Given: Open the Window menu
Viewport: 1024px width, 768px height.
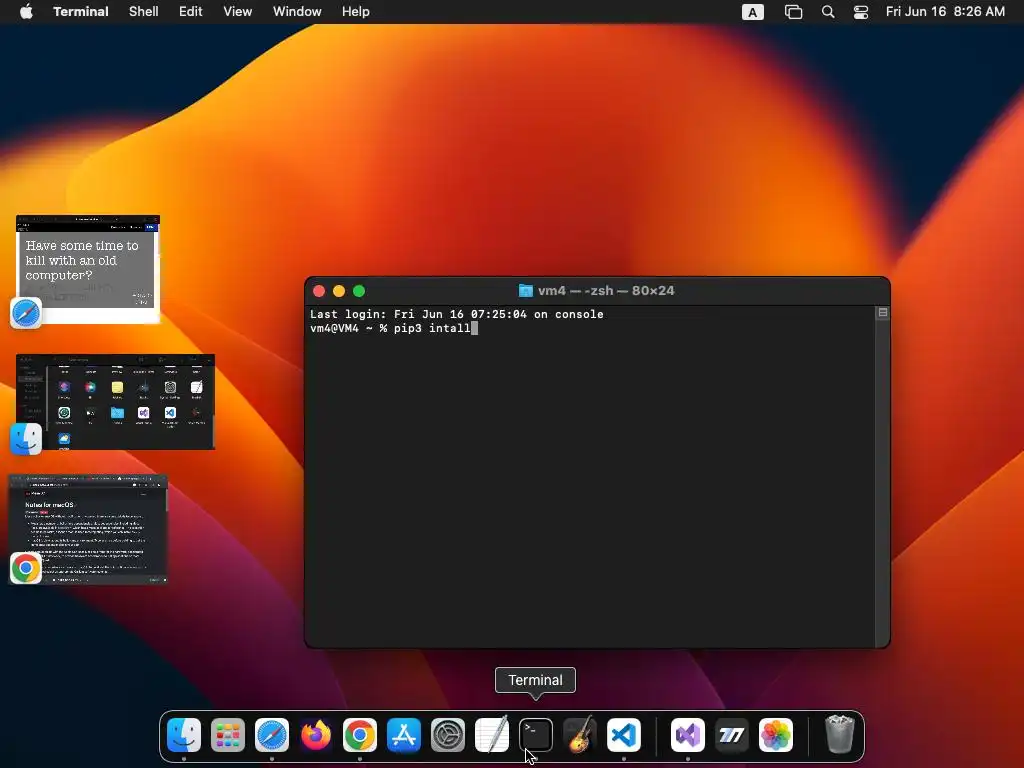Looking at the screenshot, I should [297, 11].
